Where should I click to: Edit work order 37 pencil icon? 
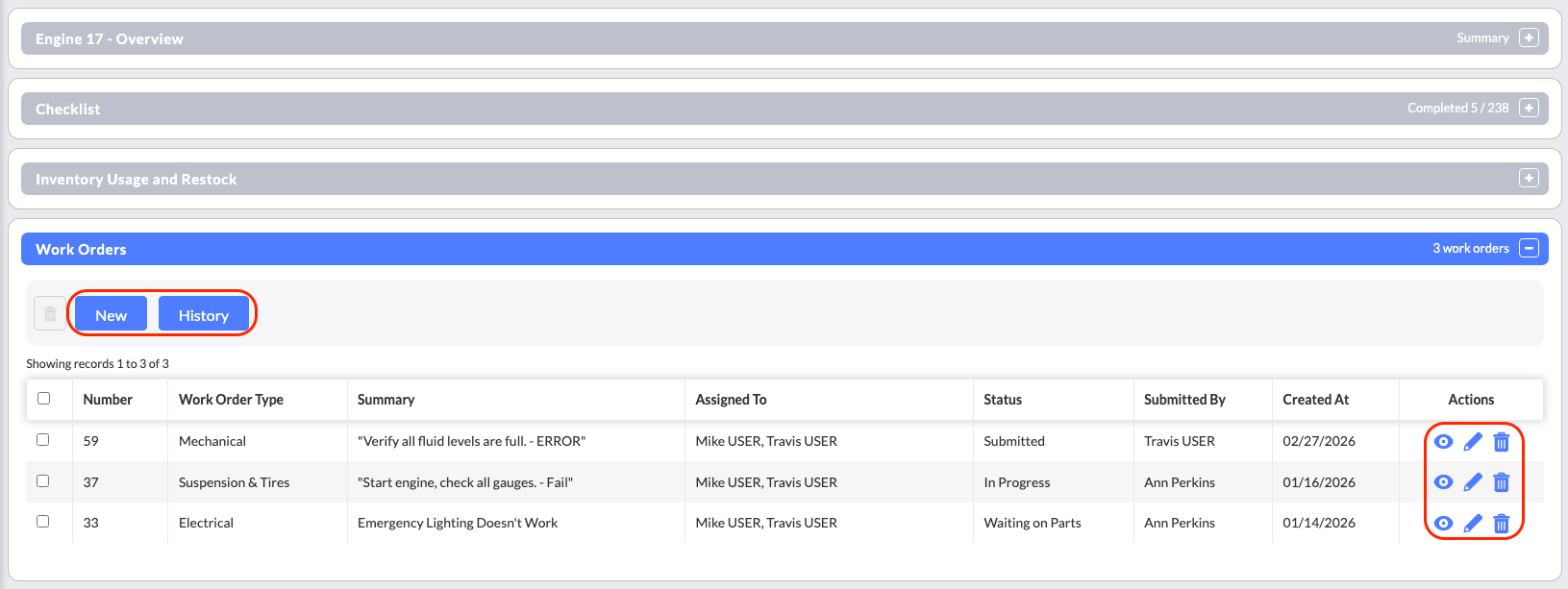[x=1473, y=482]
